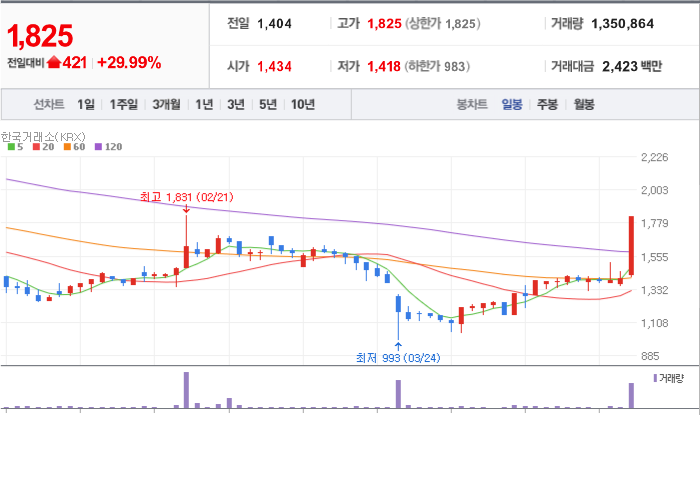Click the 한국거래소(KRX) label
This screenshot has height=490, width=700.
[43, 137]
